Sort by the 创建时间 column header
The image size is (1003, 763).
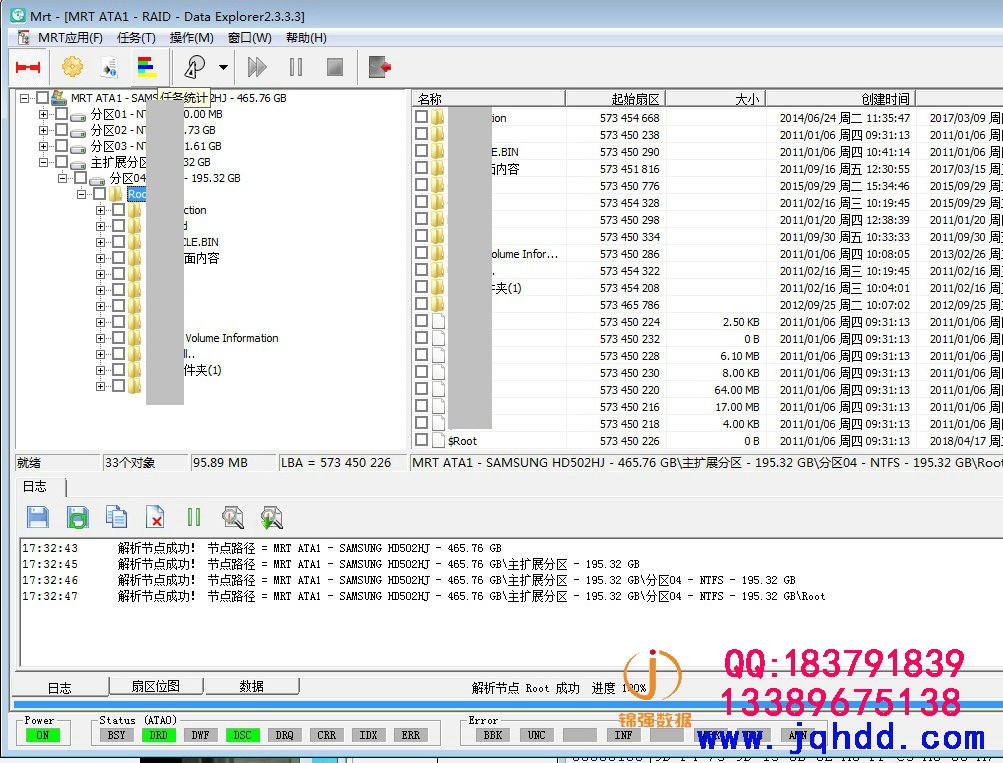coord(841,98)
